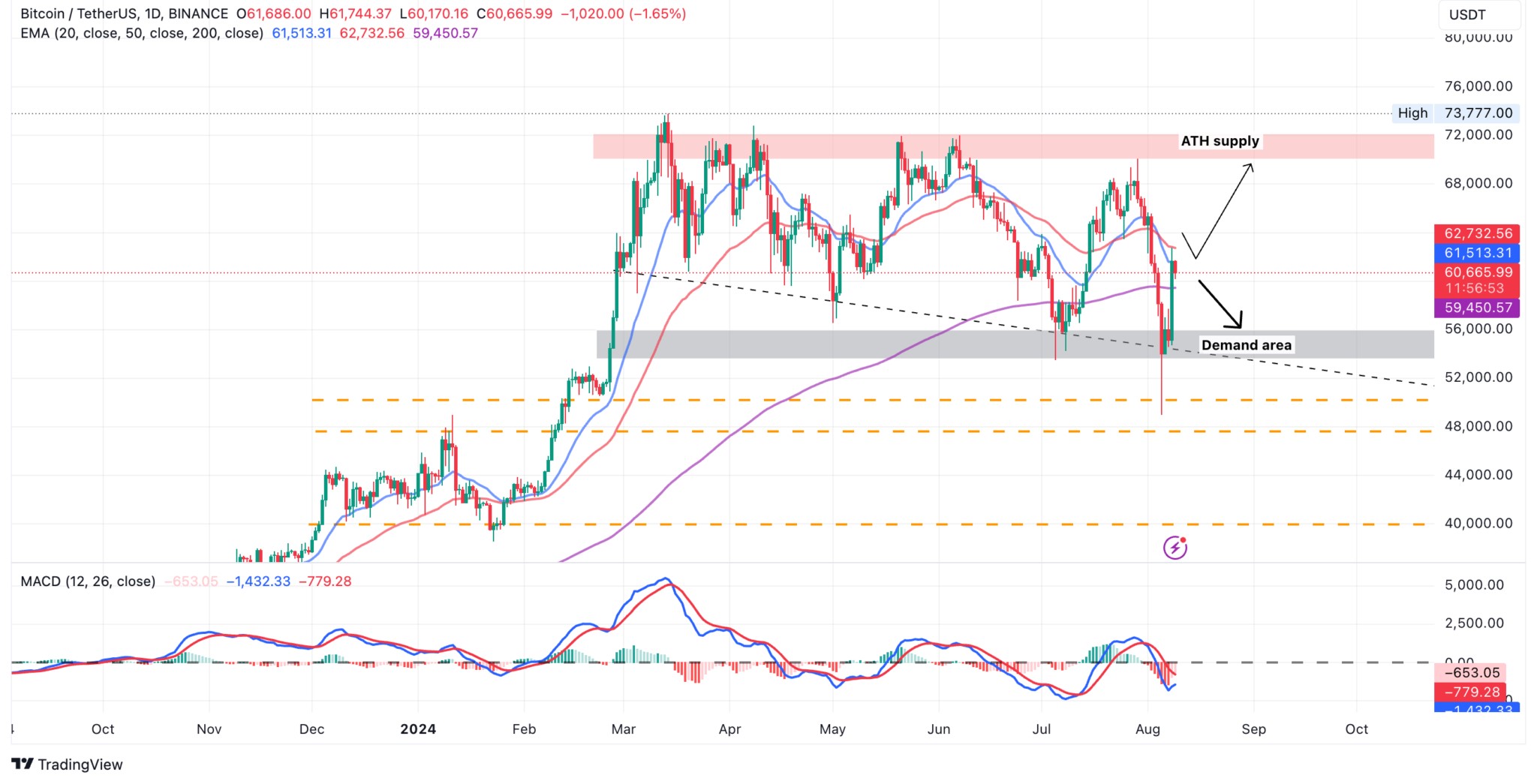Viewport: 1537px width, 784px height.
Task: Click the High 73,777.00 price label
Action: pos(1455,113)
